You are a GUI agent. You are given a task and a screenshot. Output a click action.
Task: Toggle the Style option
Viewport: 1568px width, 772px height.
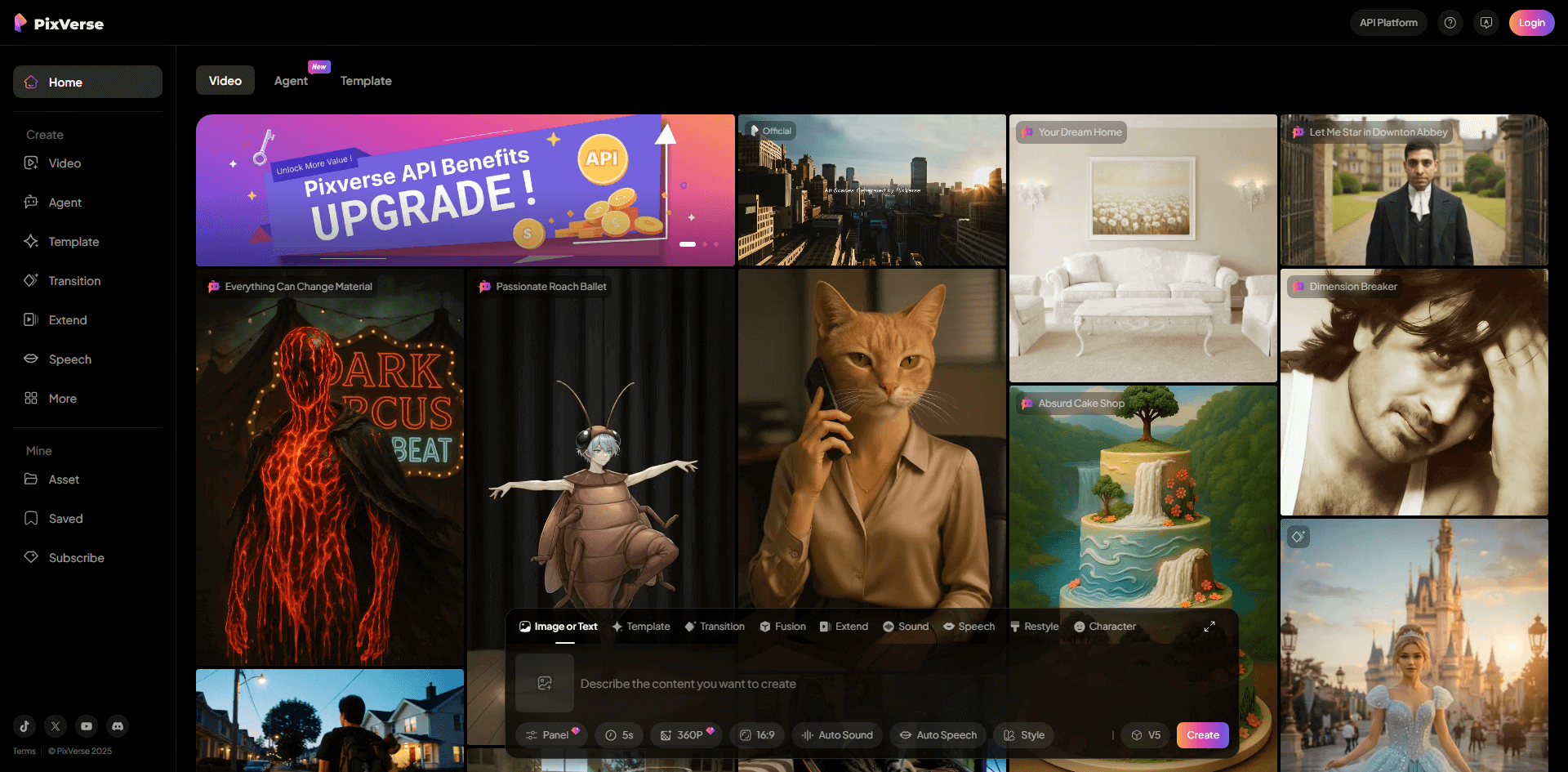1024,735
